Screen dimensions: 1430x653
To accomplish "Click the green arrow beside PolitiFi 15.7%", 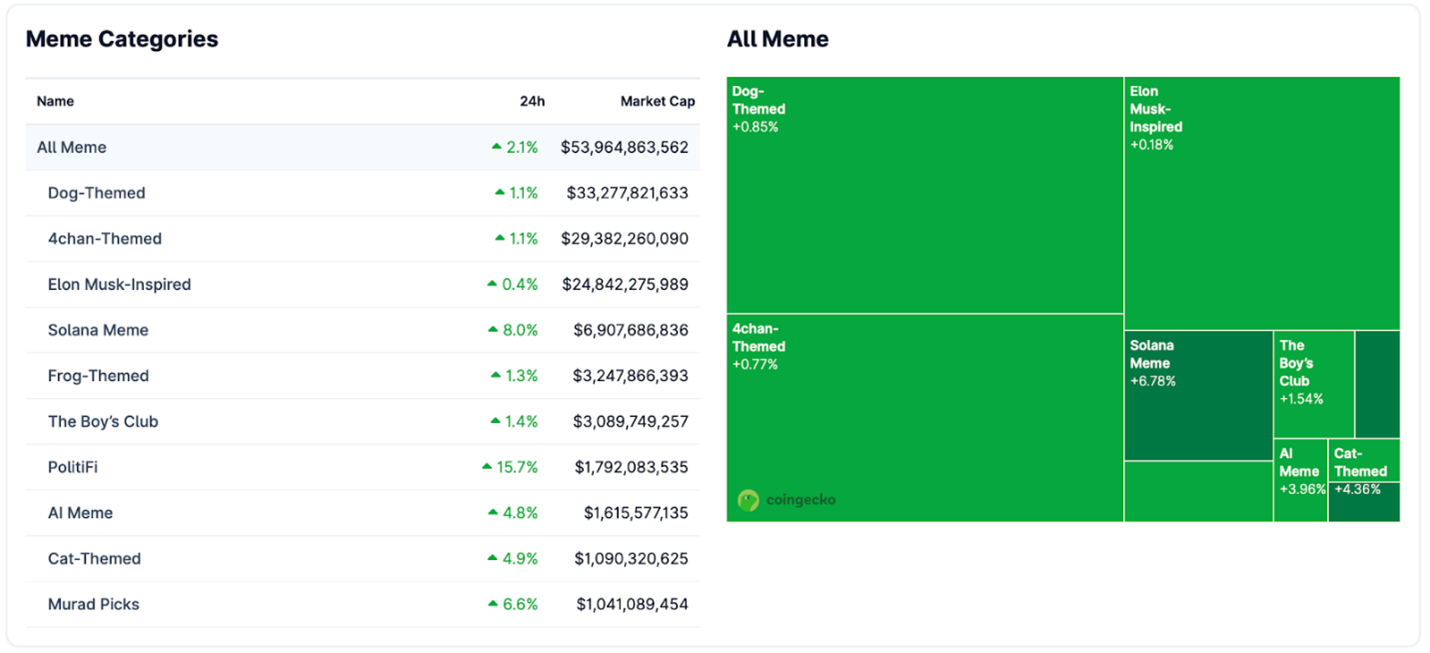I will (487, 467).
